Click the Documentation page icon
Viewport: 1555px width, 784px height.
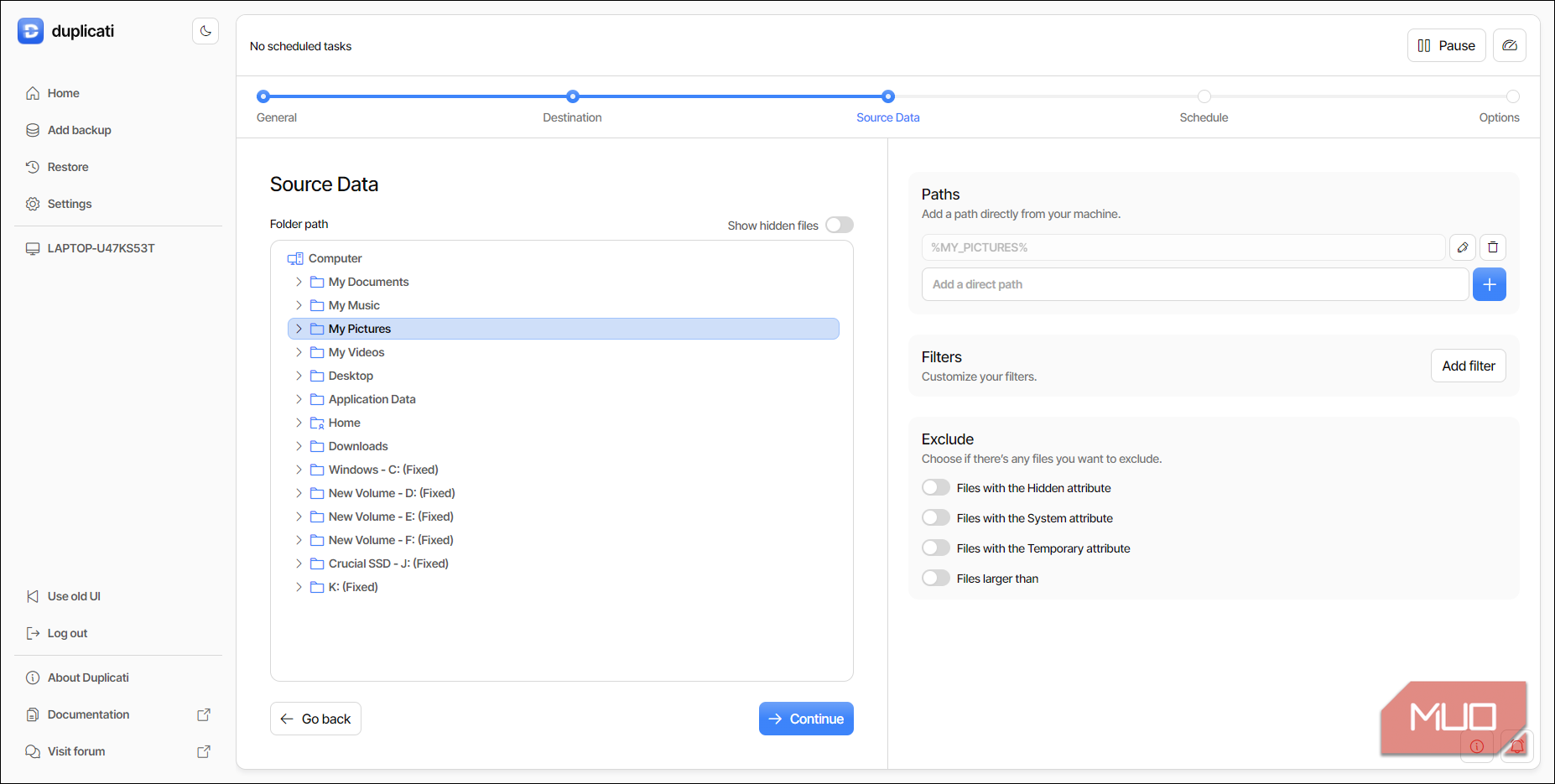pos(33,714)
